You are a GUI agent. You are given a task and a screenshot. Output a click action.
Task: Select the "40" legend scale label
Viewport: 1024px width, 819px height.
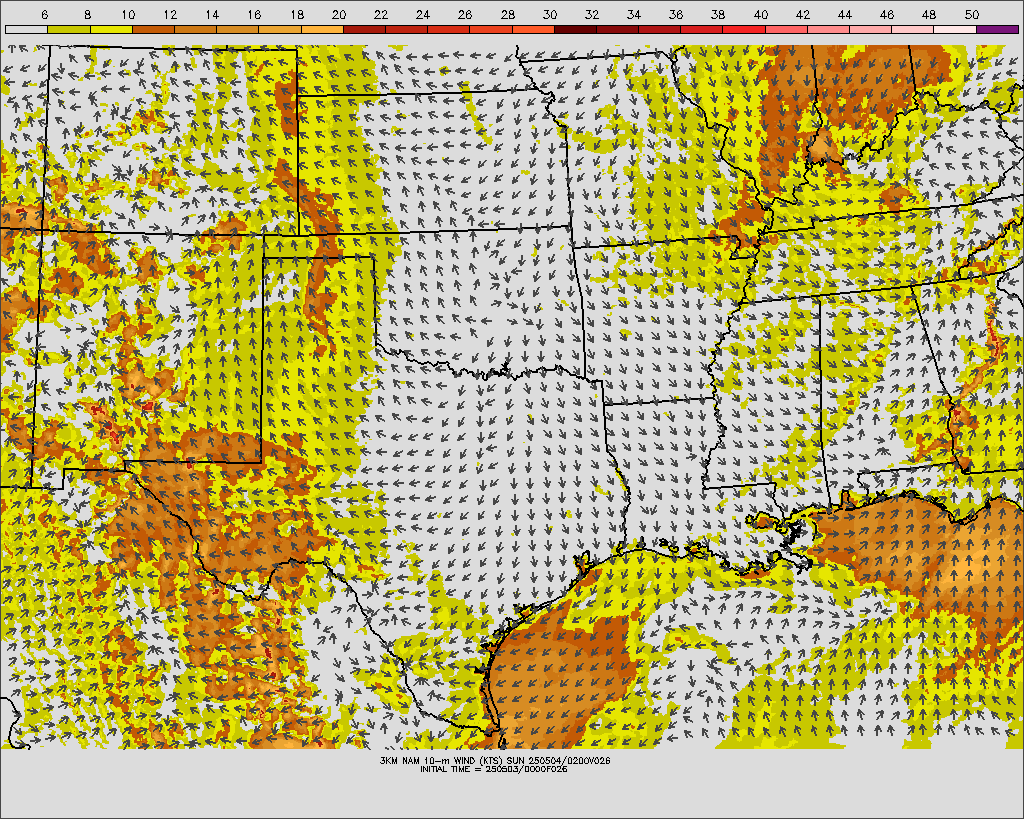pyautogui.click(x=760, y=14)
